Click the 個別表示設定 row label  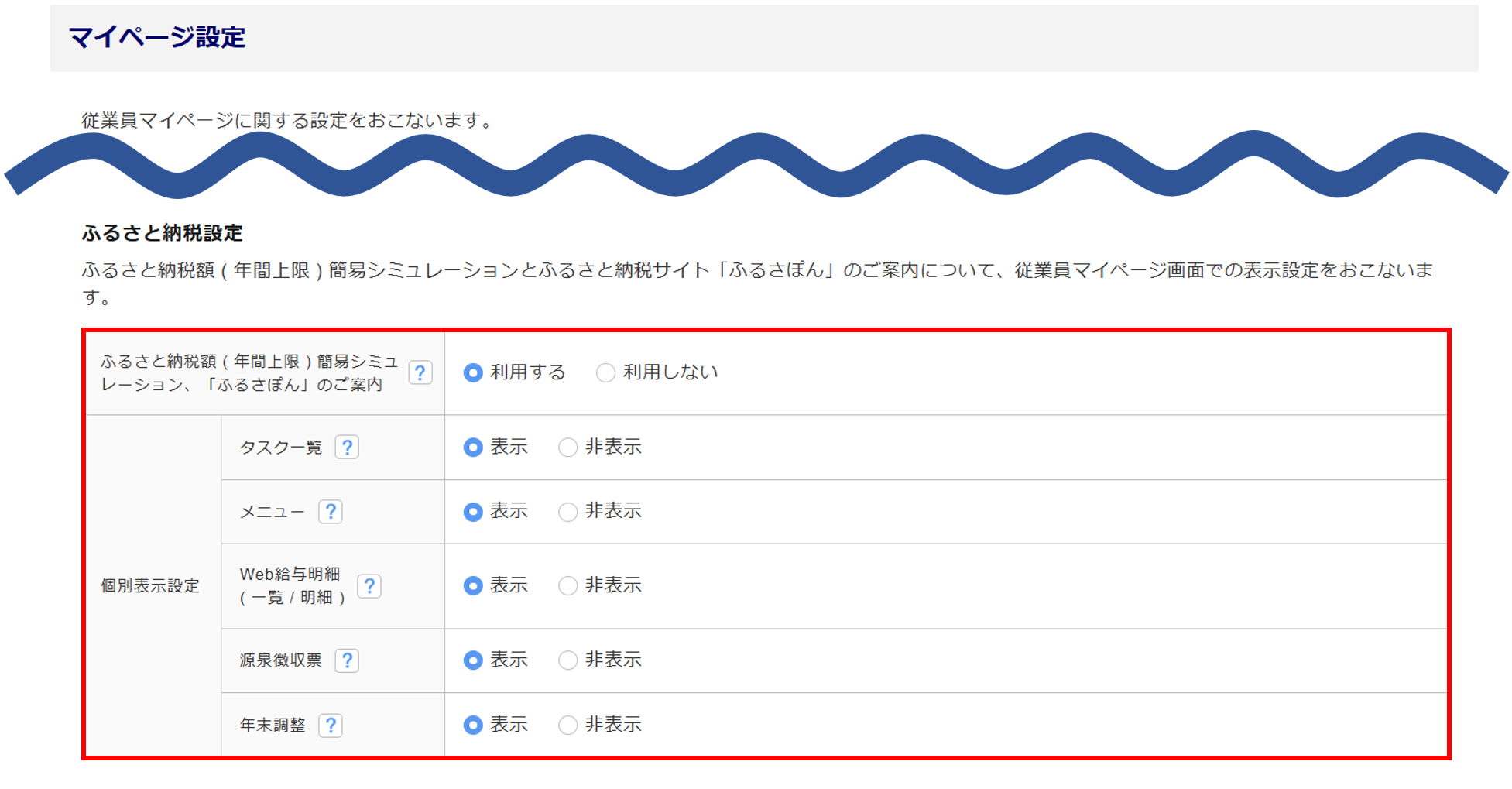click(150, 586)
